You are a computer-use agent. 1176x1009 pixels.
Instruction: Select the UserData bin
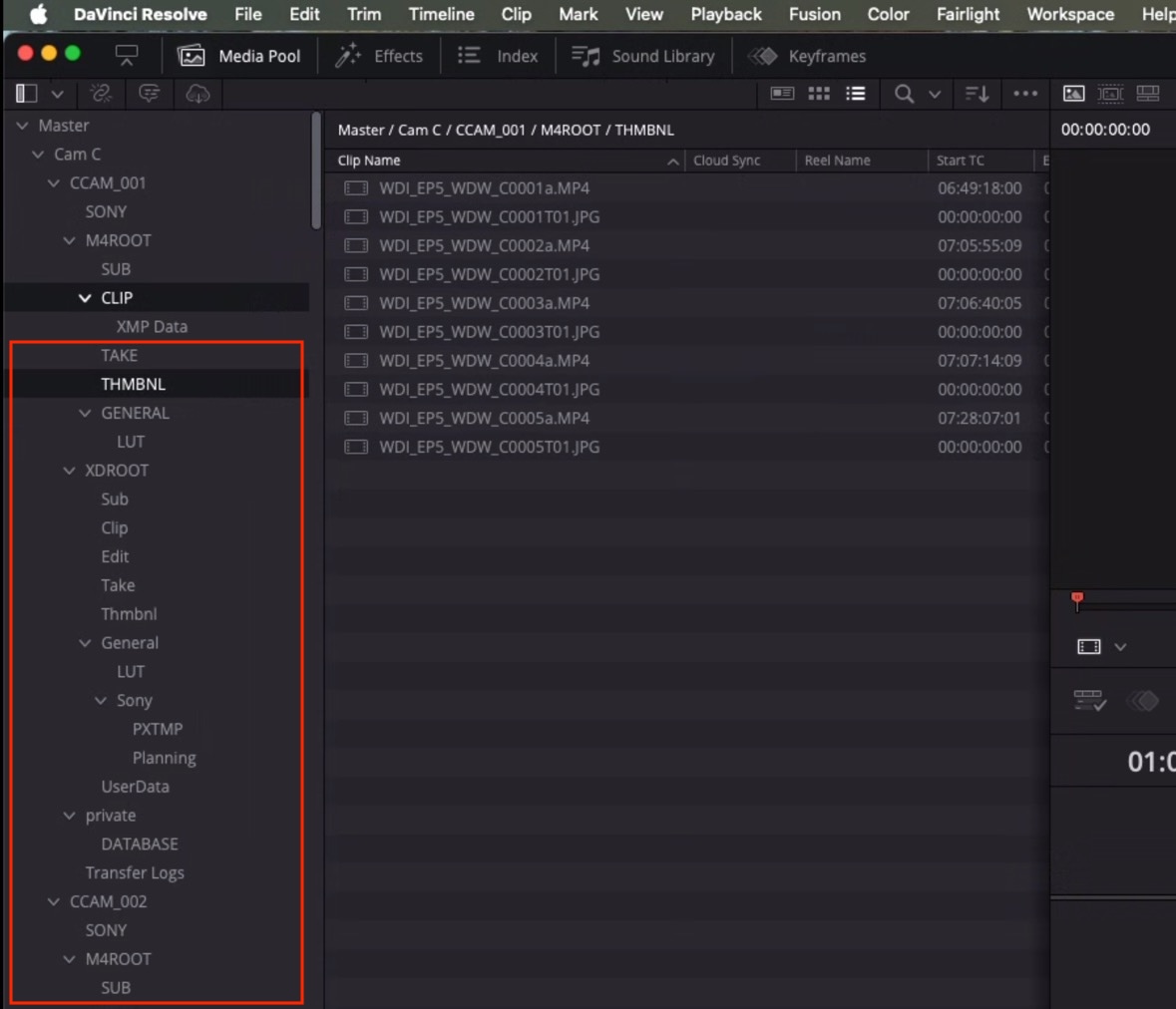point(135,787)
